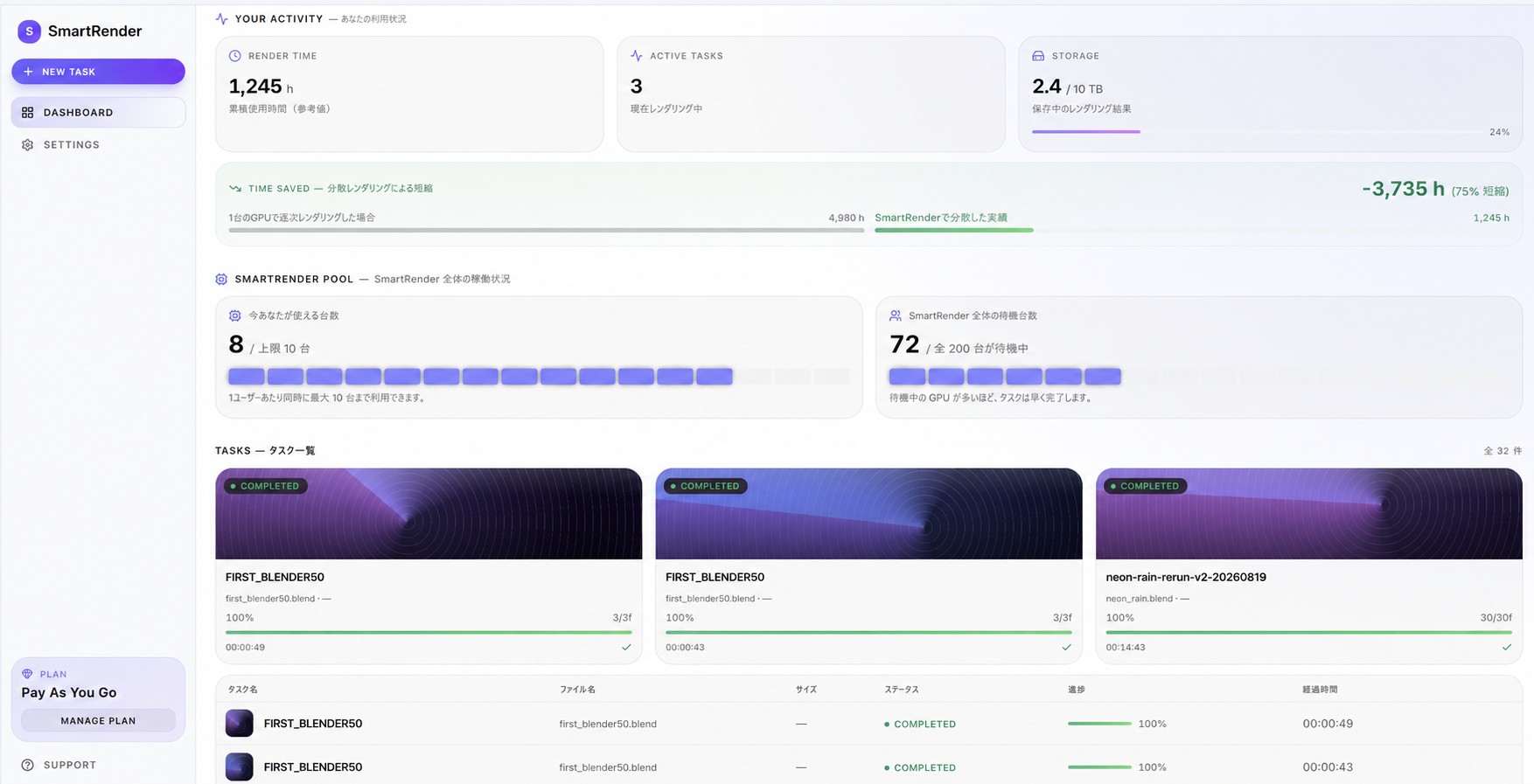Click the 72 standby count
The width and height of the screenshot is (1534, 784).
tap(904, 345)
